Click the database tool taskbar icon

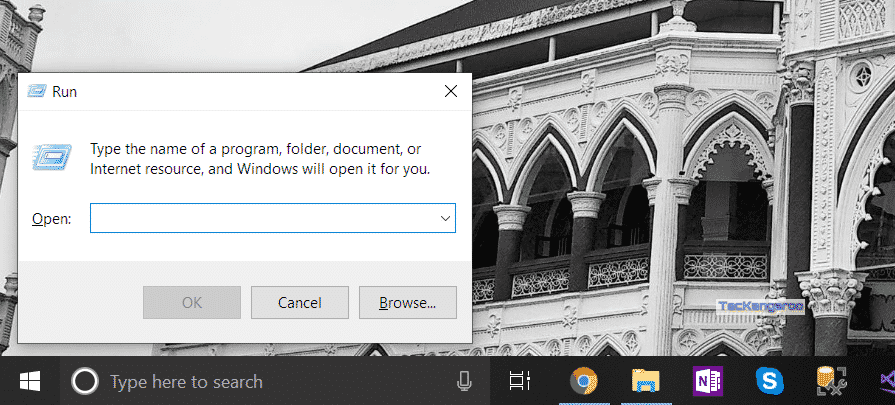pos(831,381)
